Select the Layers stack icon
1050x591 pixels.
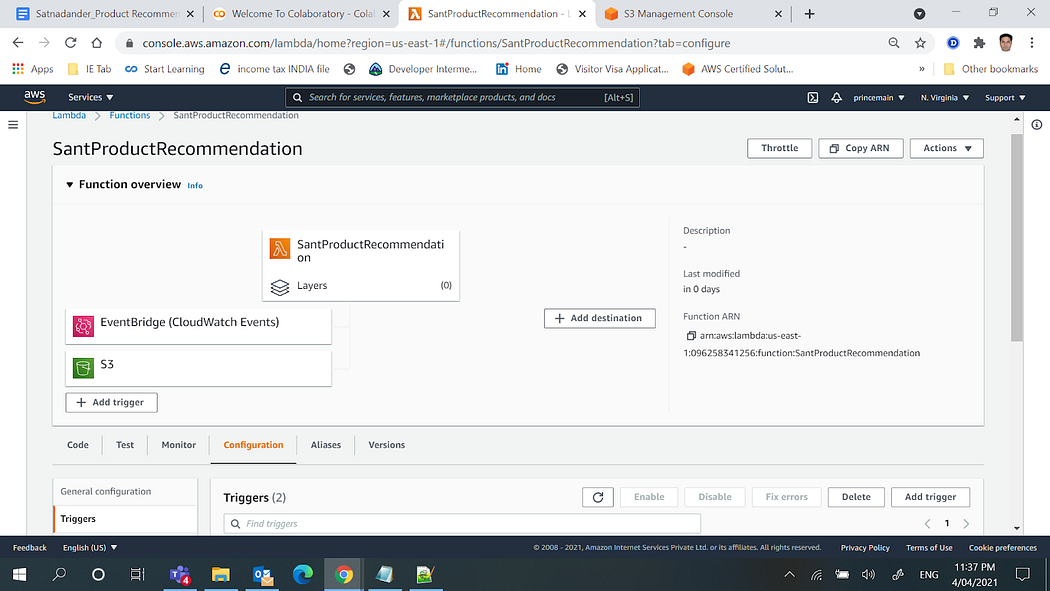[x=280, y=287]
